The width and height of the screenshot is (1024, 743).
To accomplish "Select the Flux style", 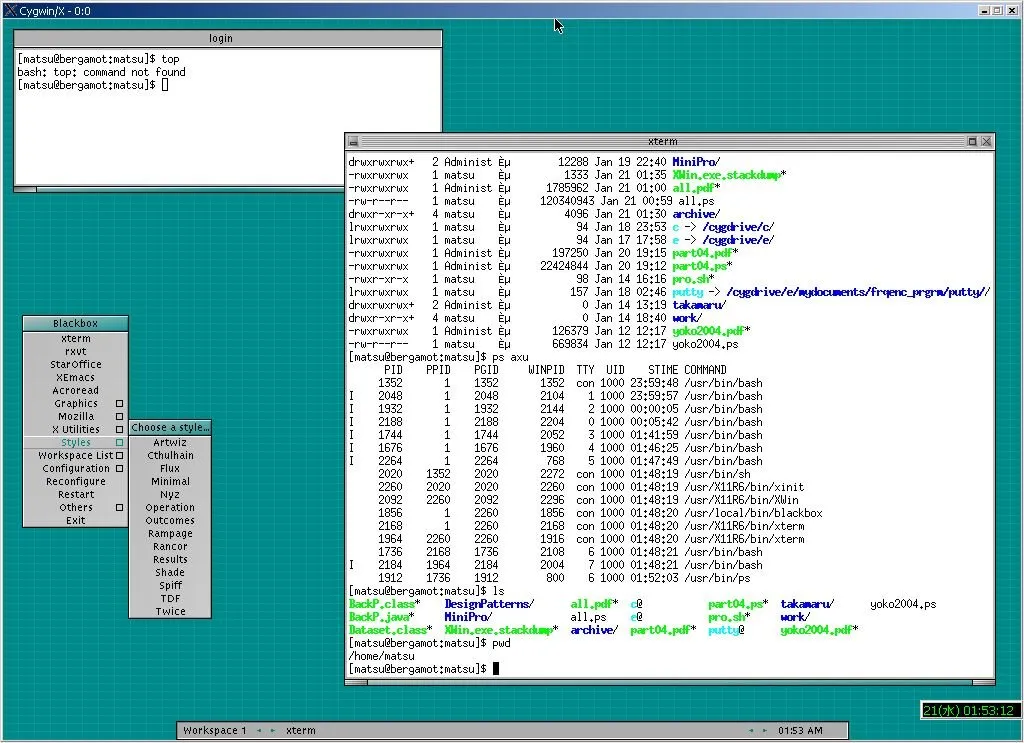I will 170,469.
